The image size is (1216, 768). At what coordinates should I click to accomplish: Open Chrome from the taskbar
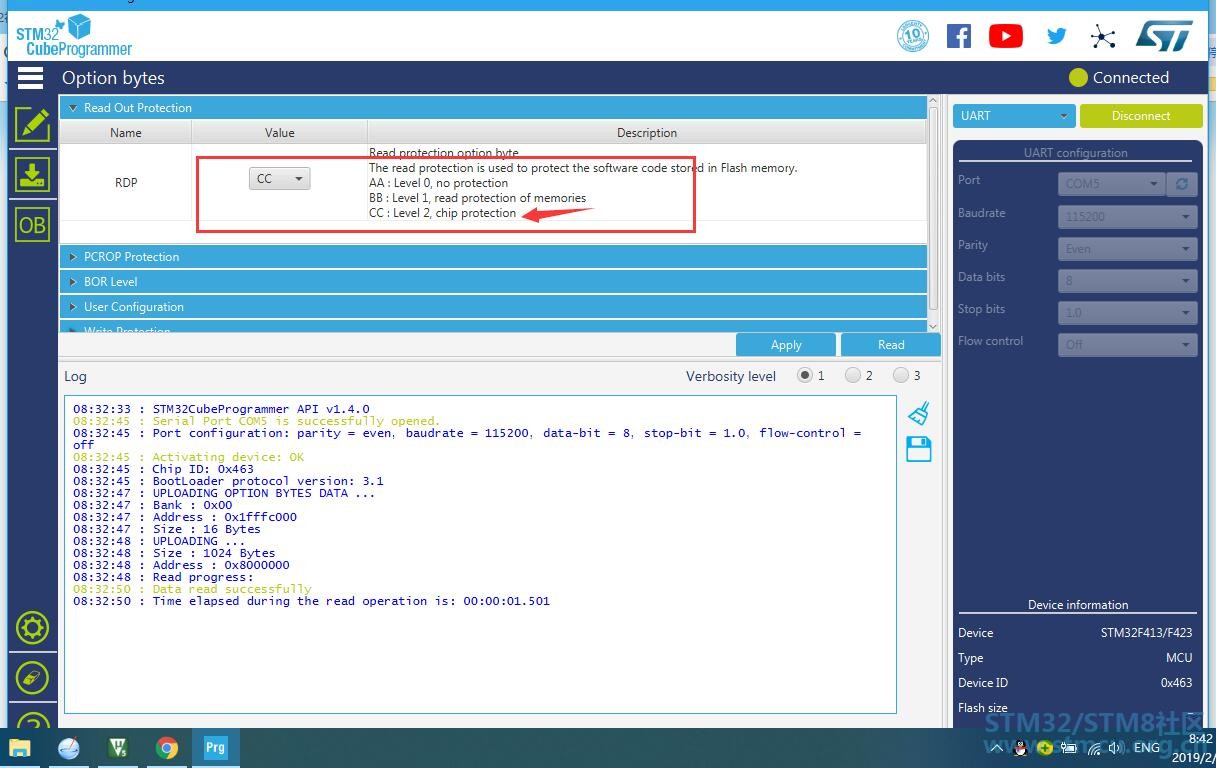pos(167,747)
